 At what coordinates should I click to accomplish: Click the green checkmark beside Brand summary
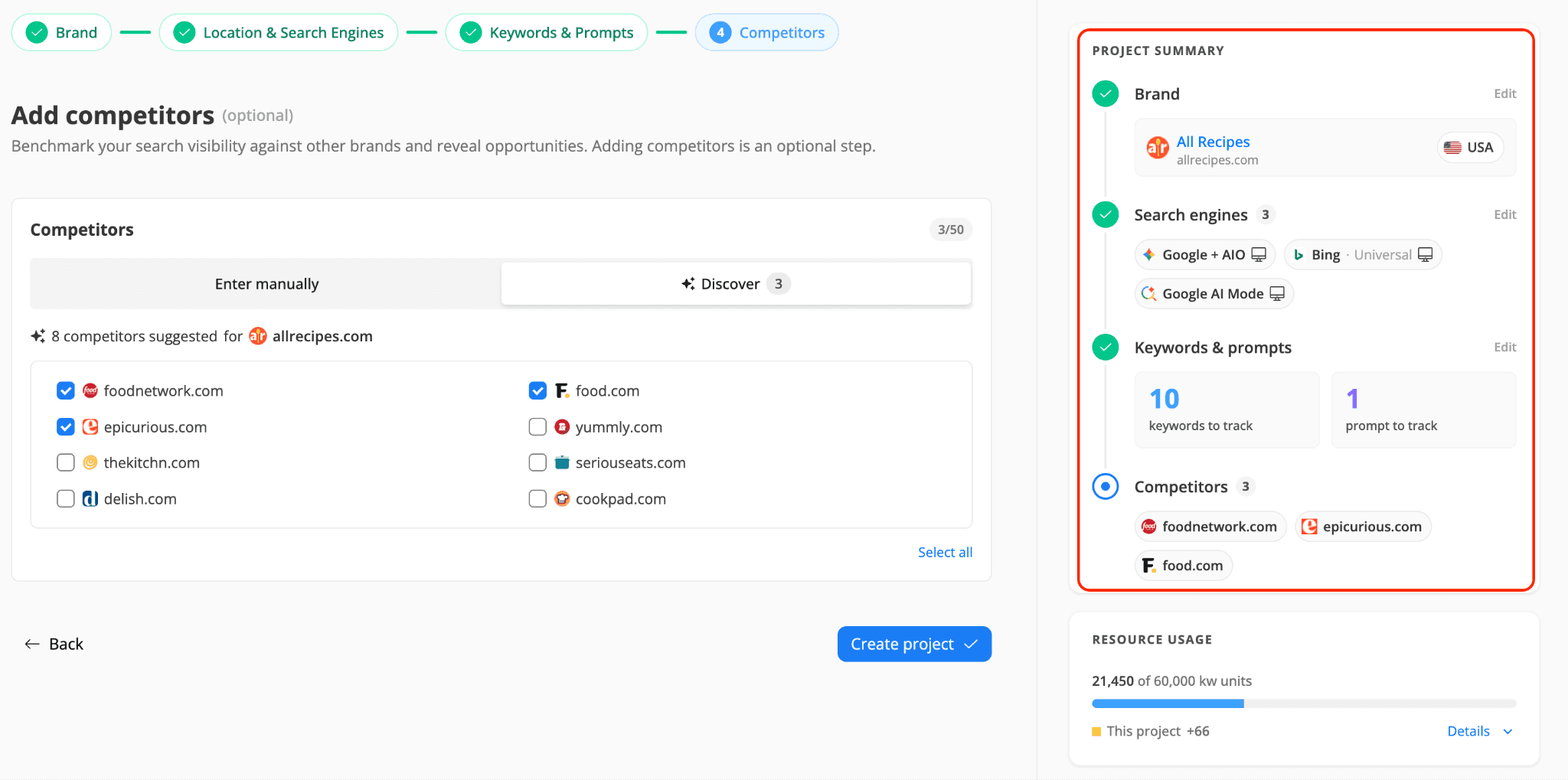1105,94
